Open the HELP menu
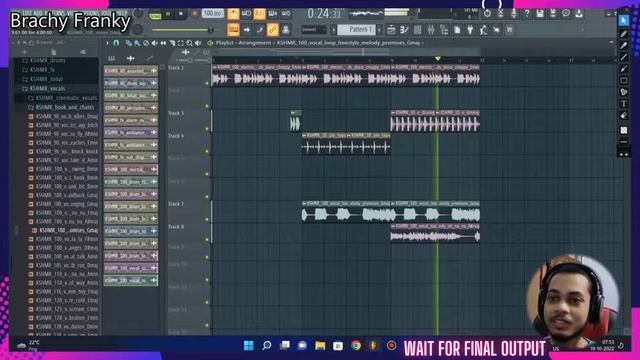 coord(121,13)
